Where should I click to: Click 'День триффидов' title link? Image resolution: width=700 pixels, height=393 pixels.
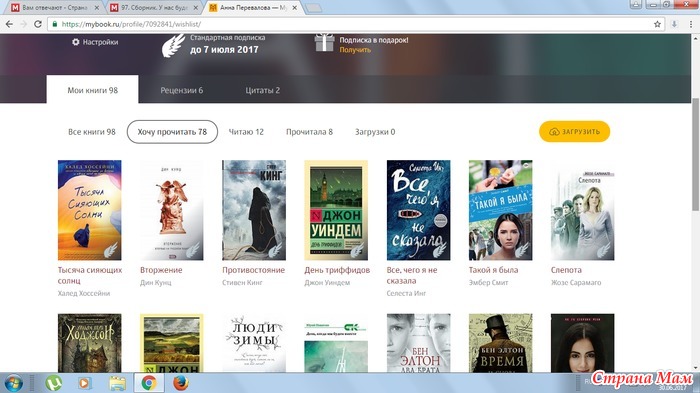coord(337,270)
